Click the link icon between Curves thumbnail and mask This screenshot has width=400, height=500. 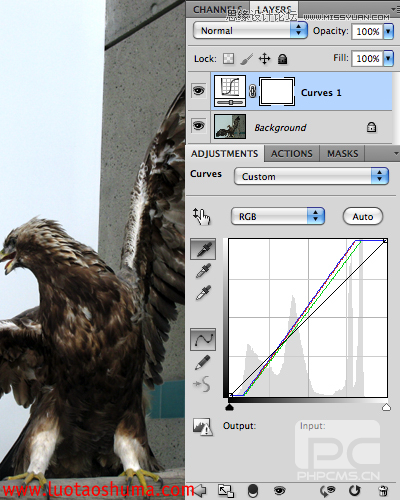252,91
